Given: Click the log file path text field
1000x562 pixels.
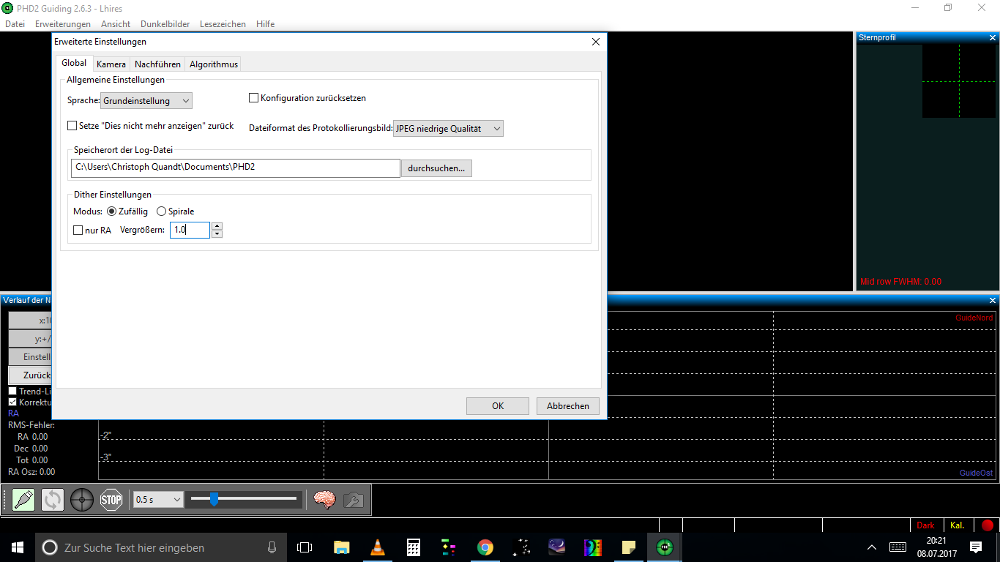Looking at the screenshot, I should (x=235, y=168).
